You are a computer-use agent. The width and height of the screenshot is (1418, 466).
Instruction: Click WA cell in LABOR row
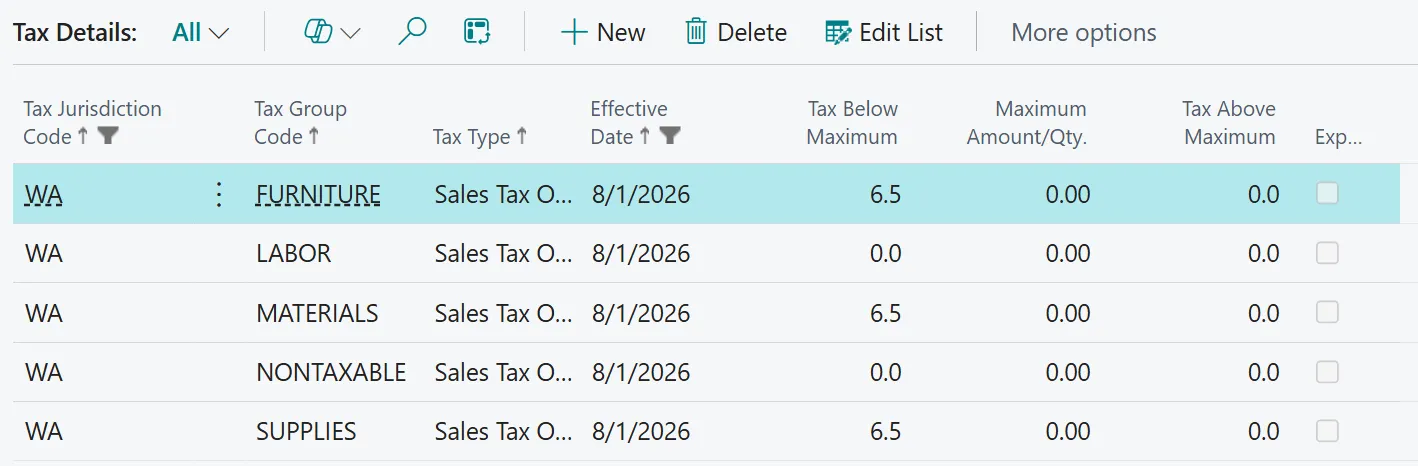pyautogui.click(x=44, y=254)
